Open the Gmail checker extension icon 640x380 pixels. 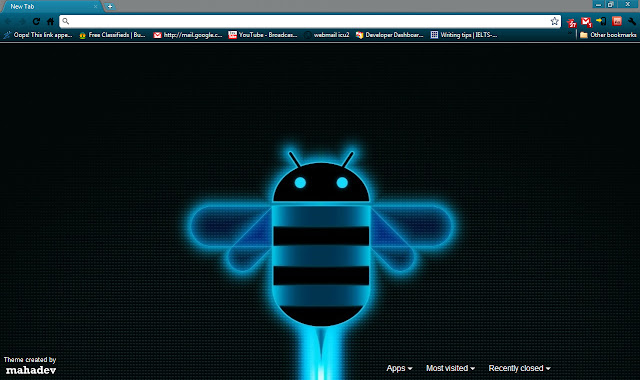coord(587,22)
